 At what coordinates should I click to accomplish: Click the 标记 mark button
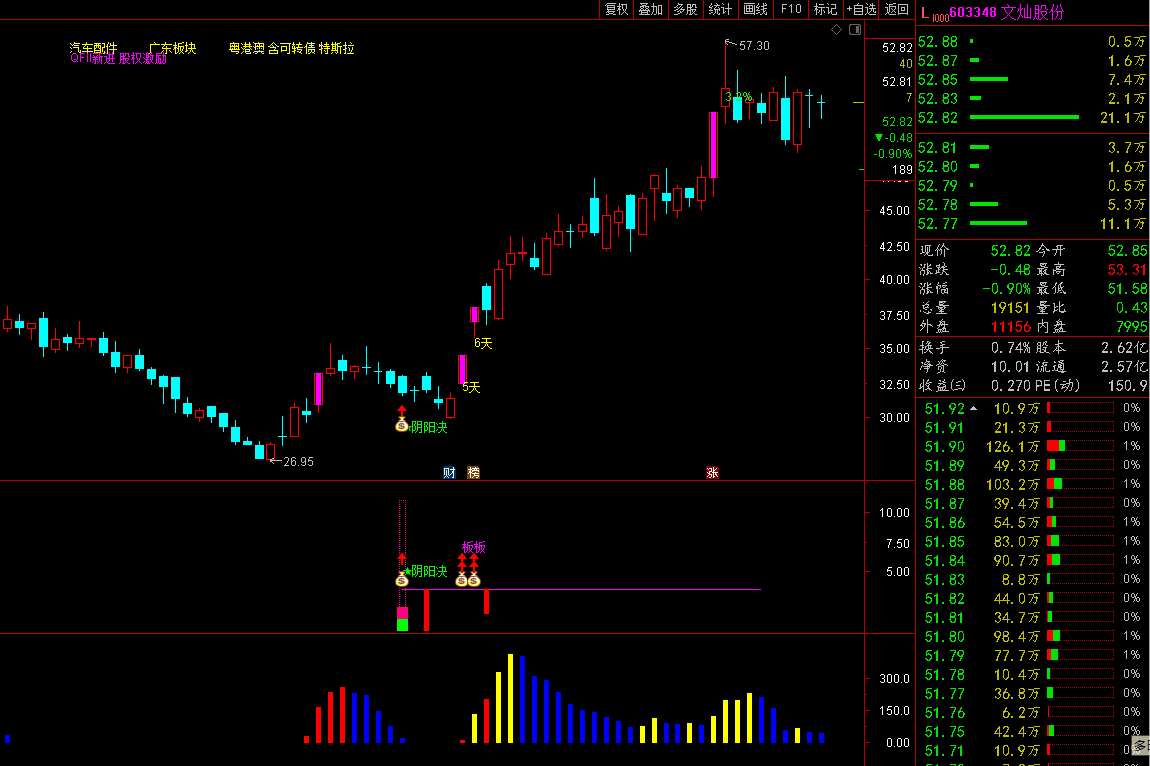point(825,9)
